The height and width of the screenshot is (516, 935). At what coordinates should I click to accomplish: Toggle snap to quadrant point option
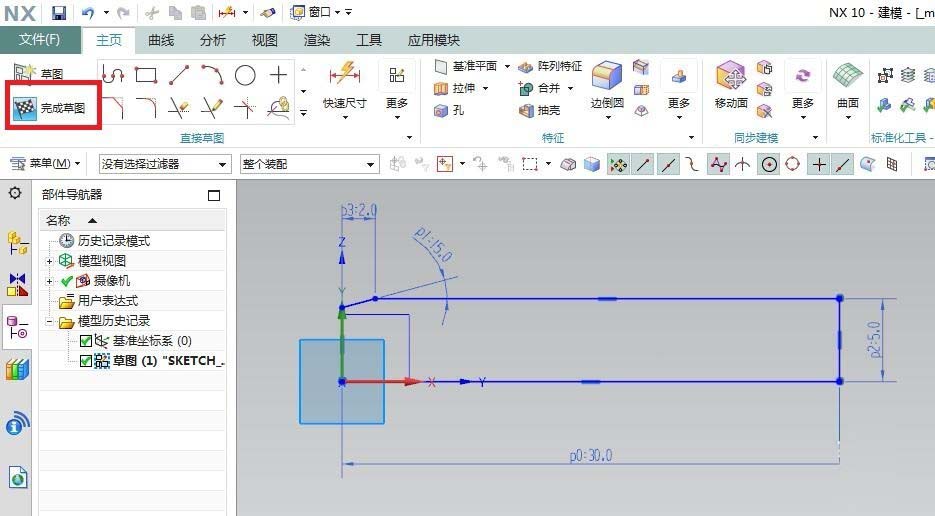tap(792, 164)
